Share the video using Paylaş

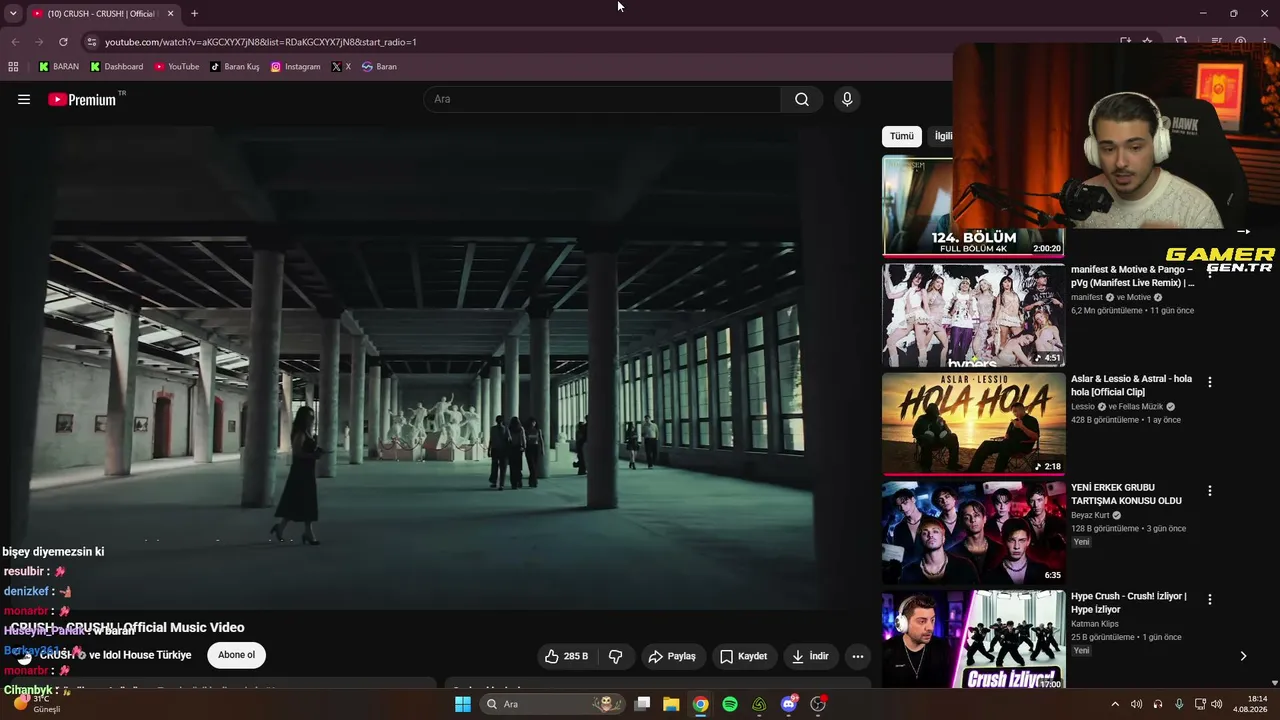coord(672,656)
